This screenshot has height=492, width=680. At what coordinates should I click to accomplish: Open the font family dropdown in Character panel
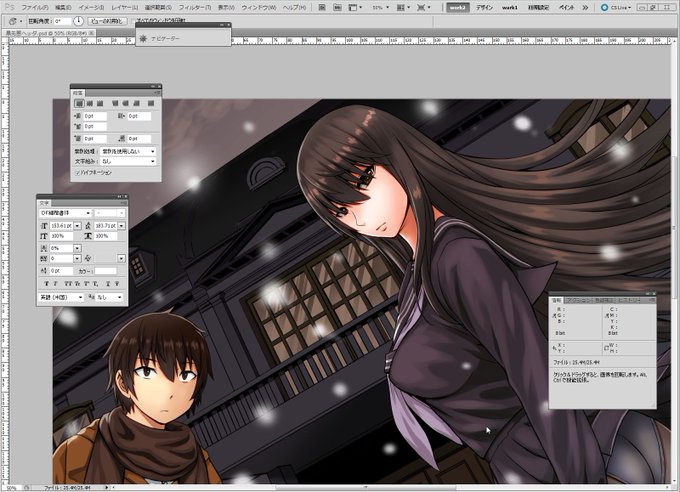click(65, 213)
